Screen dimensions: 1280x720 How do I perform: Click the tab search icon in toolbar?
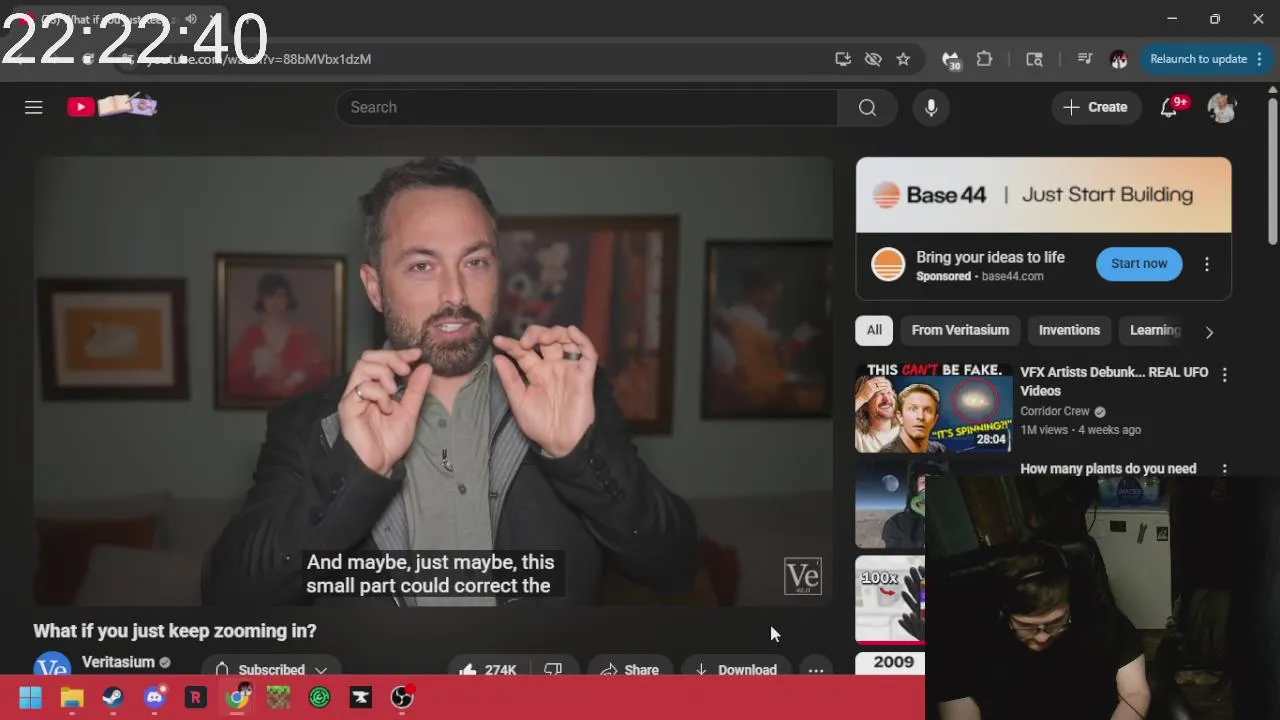point(1035,59)
